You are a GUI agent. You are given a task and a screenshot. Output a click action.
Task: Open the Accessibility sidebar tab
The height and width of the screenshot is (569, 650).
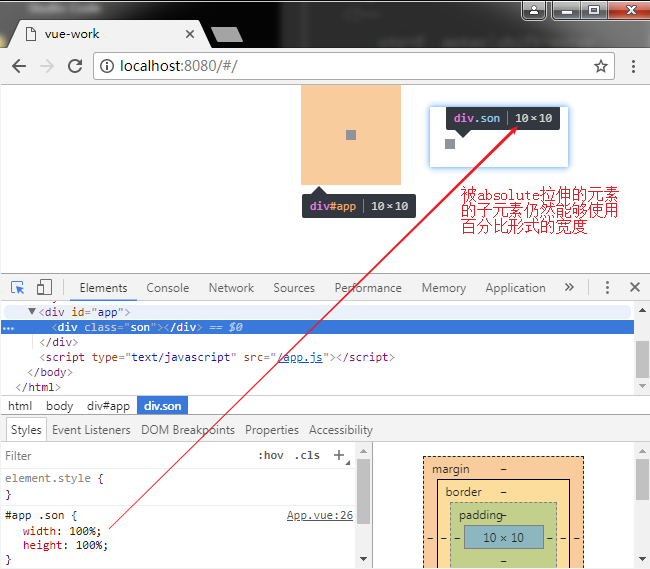(341, 430)
